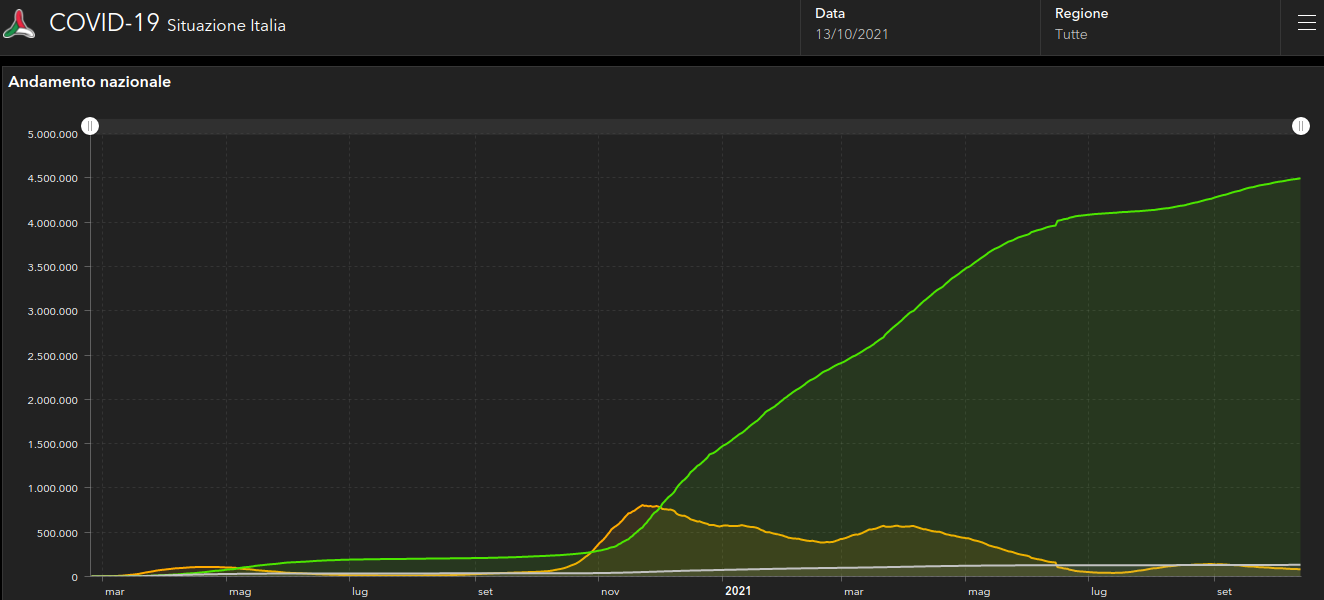
Task: Click the orange curve's peak near November
Action: tap(643, 505)
